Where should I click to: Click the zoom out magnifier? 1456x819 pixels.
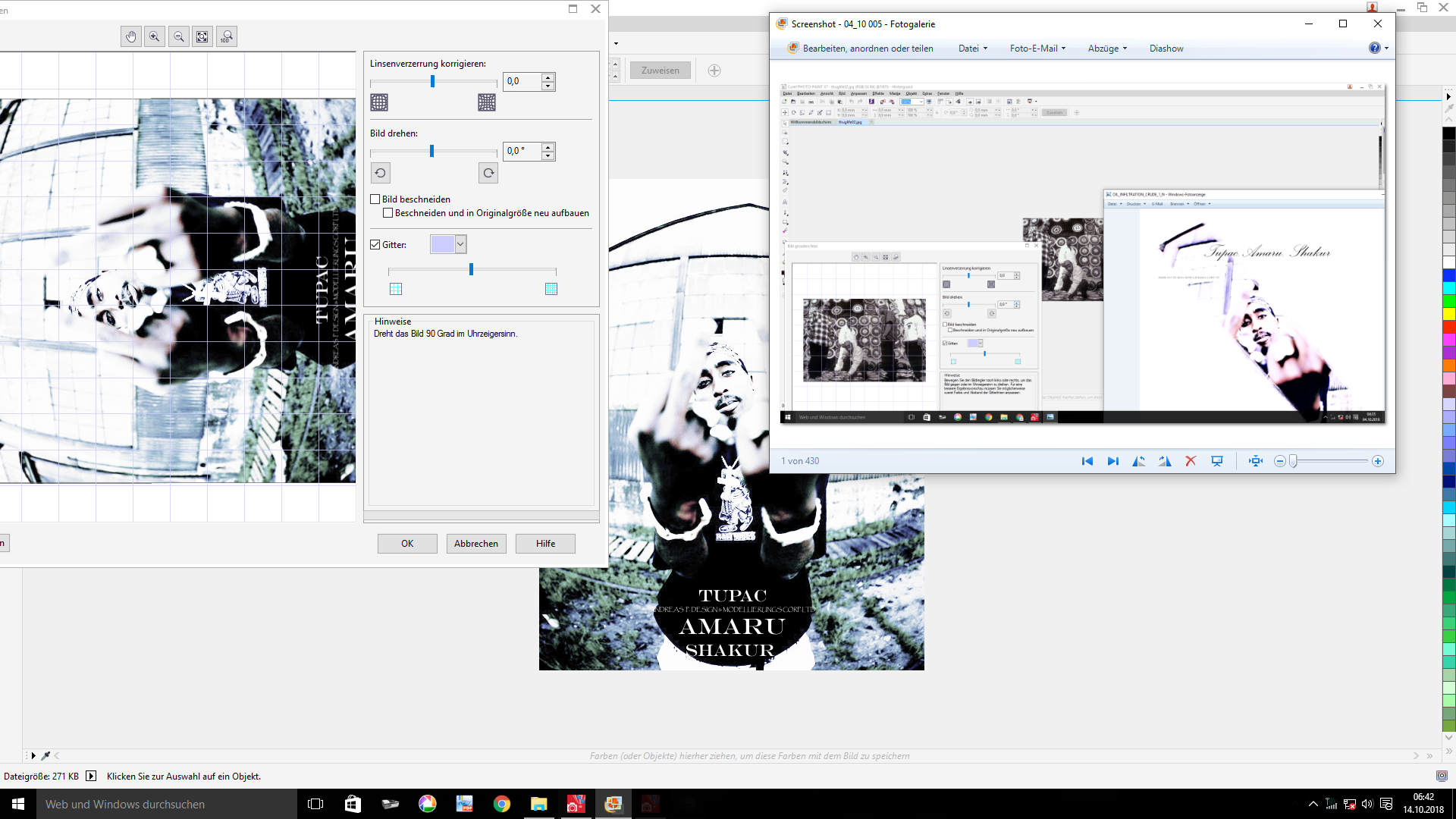(179, 36)
